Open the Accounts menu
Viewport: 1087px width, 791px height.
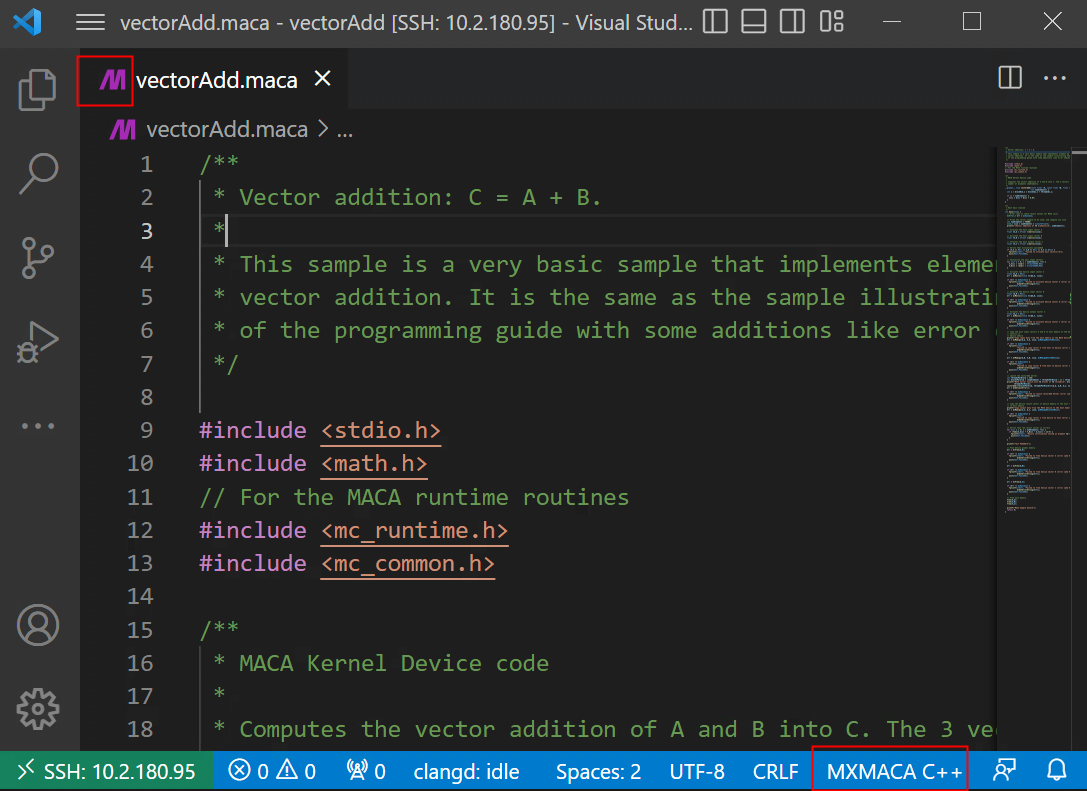pyautogui.click(x=38, y=626)
